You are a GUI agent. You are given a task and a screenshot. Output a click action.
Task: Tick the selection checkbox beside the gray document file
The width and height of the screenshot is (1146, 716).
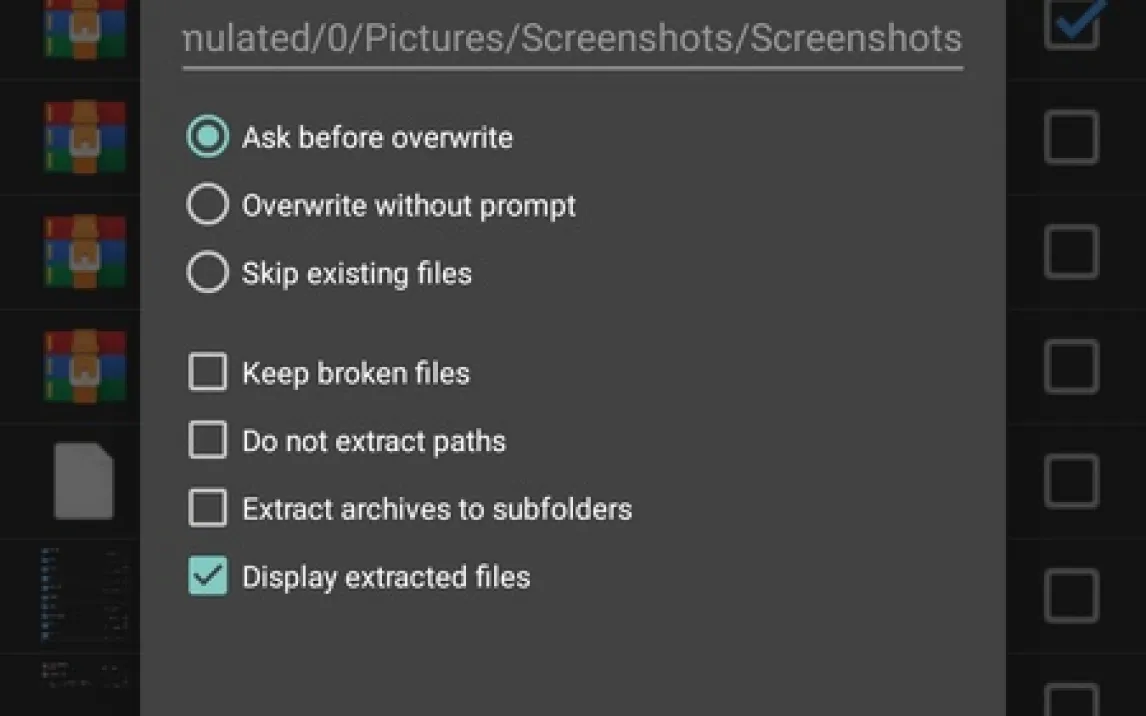pyautogui.click(x=1071, y=481)
